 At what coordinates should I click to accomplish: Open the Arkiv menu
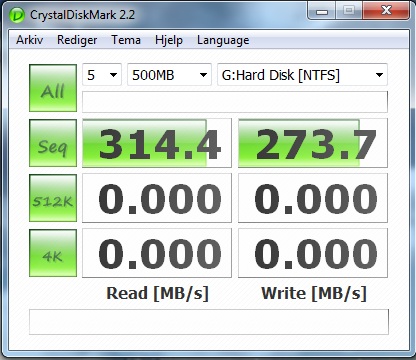point(29,40)
